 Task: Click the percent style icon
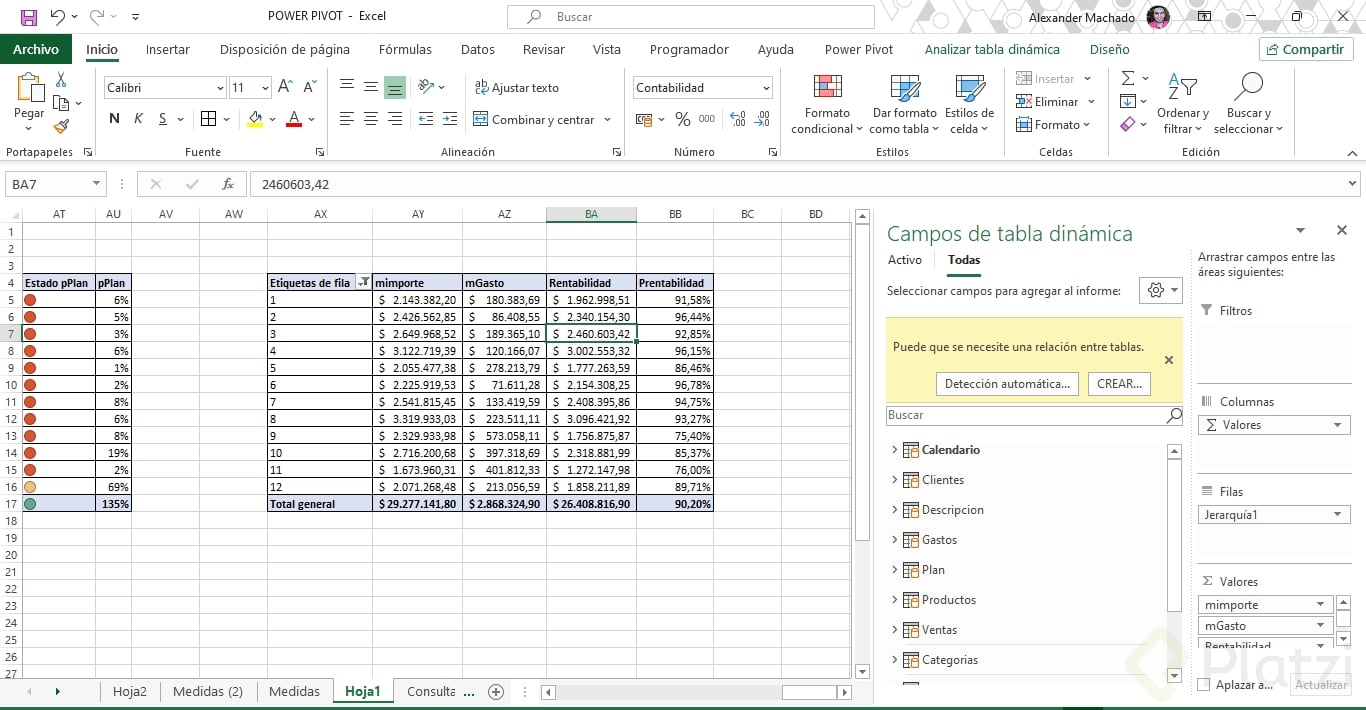[x=682, y=119]
